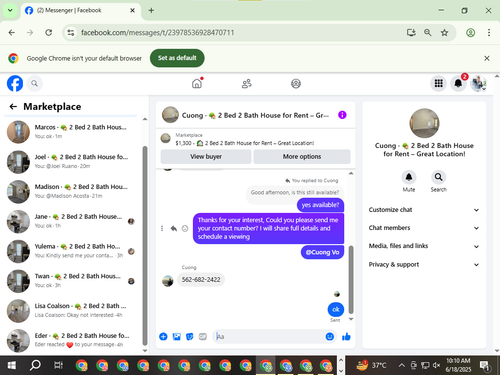
Task: Open the taskbar clock and date
Action: (458, 365)
